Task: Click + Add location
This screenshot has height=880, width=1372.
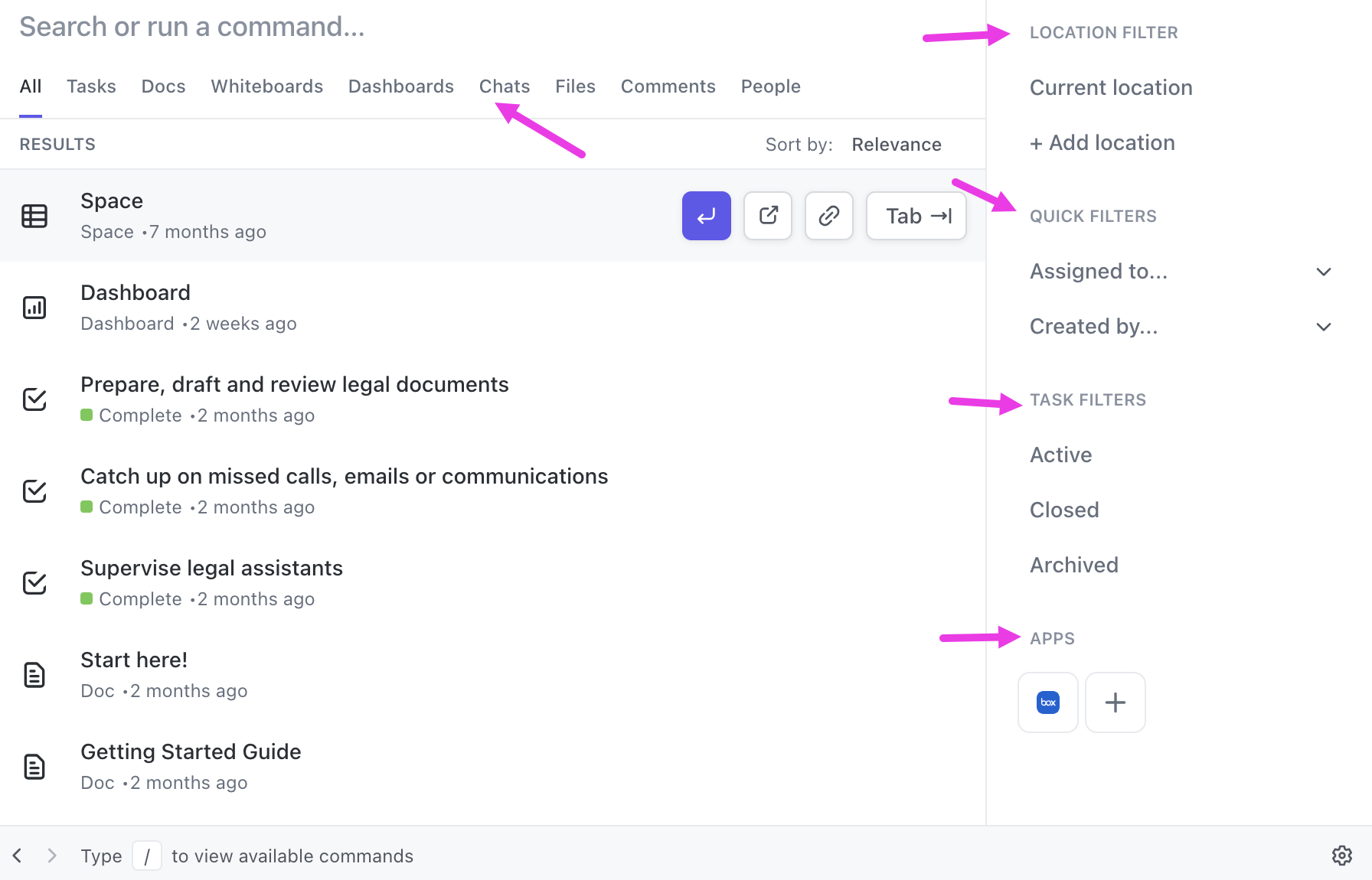Action: pos(1102,142)
